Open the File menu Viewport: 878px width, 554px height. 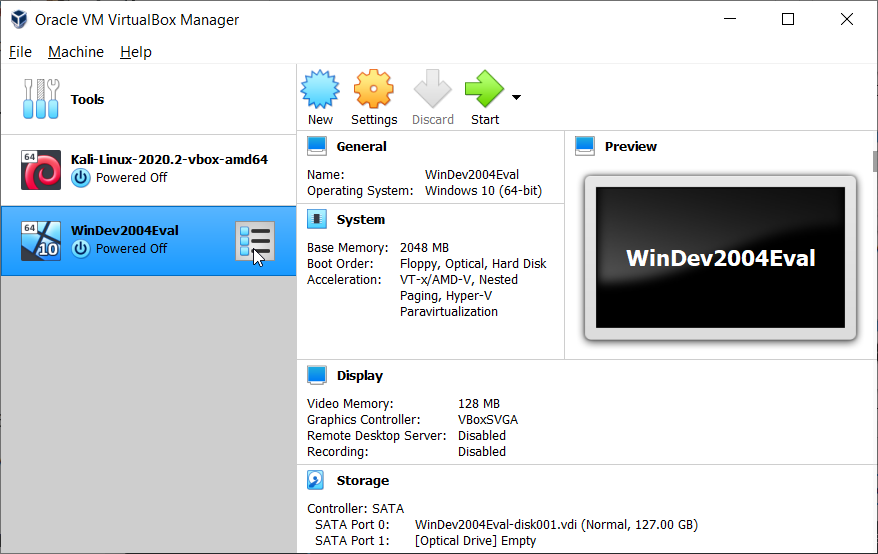point(20,52)
